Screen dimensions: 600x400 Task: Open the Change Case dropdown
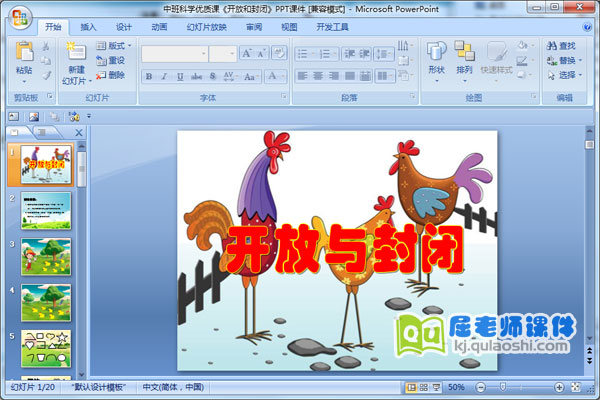[x=251, y=76]
